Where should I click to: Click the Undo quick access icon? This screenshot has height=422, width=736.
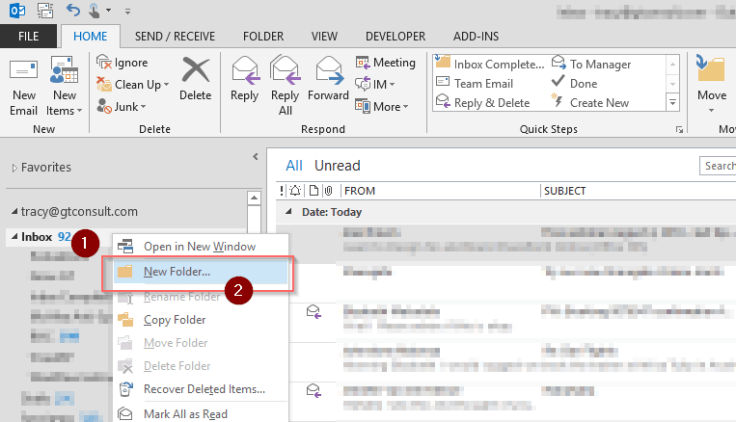coord(73,10)
